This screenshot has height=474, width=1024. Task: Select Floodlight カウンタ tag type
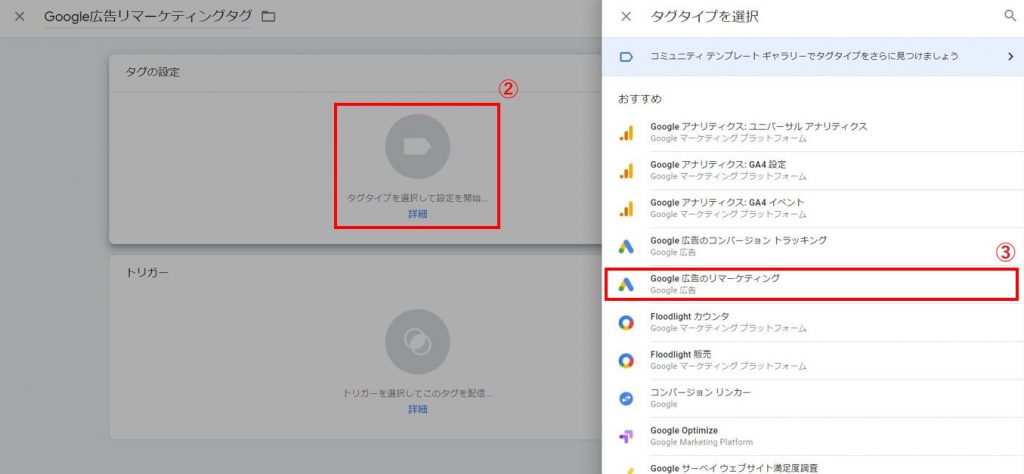813,323
